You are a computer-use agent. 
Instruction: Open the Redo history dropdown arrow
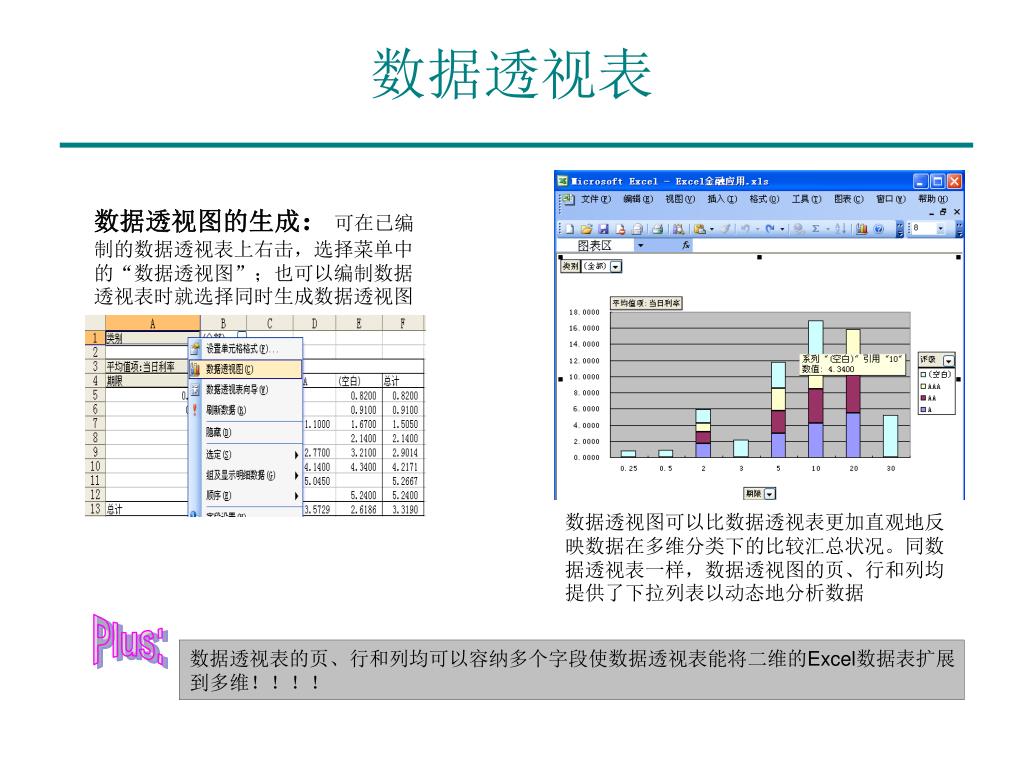[782, 229]
